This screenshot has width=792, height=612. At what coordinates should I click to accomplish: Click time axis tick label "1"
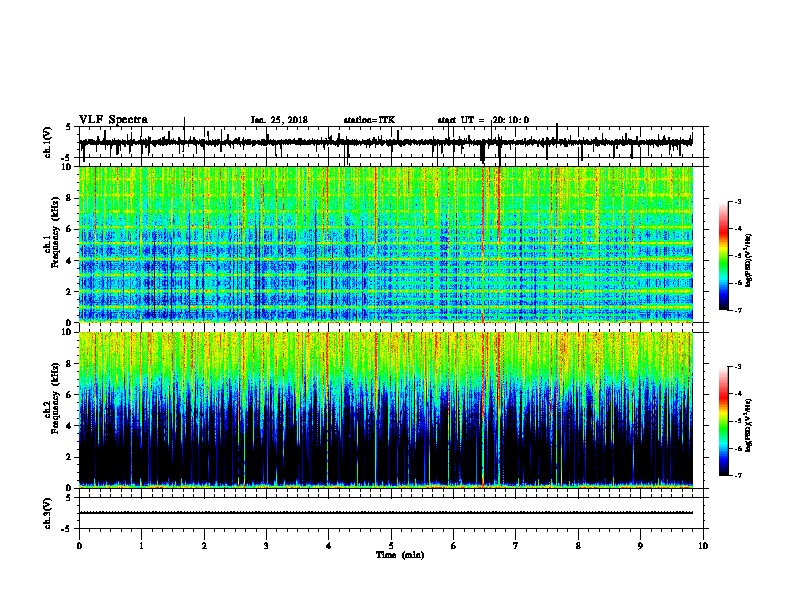(141, 546)
